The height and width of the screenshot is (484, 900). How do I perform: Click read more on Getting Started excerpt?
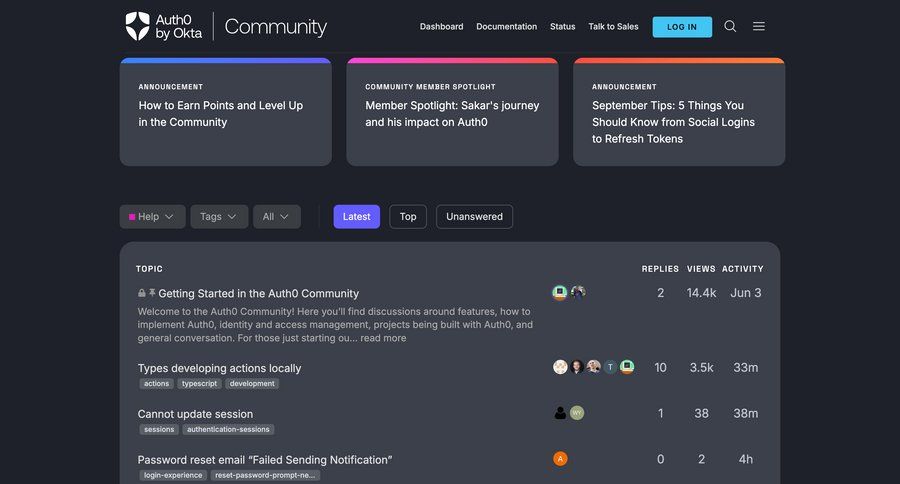click(383, 338)
